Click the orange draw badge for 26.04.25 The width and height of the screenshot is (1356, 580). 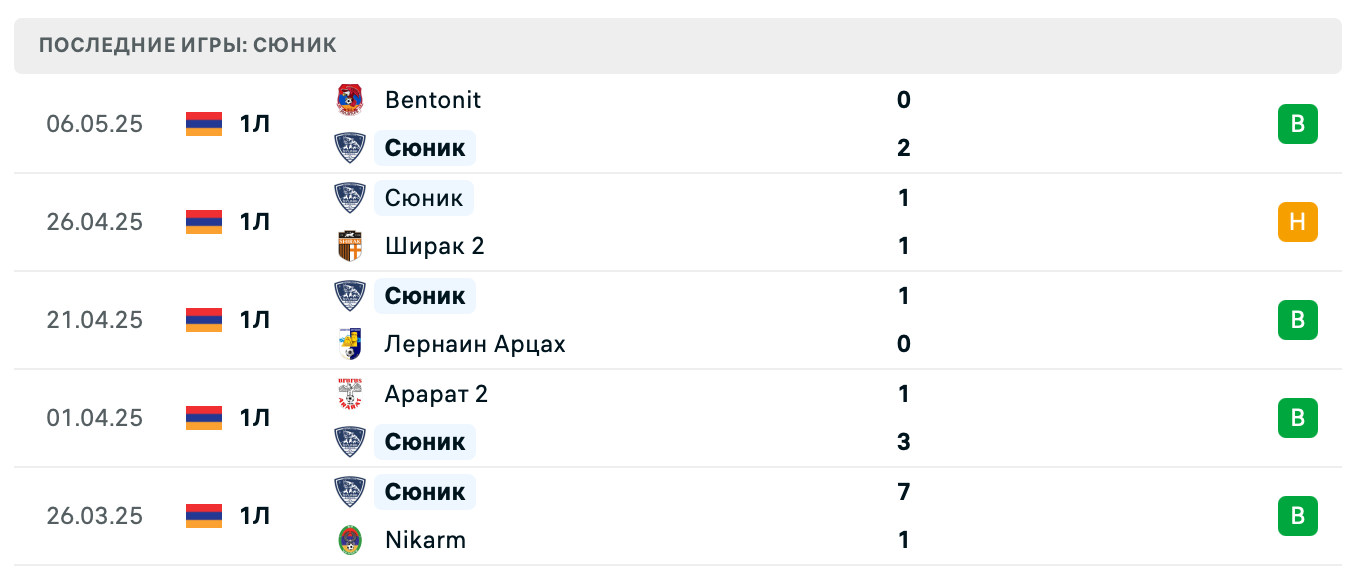tap(1297, 222)
